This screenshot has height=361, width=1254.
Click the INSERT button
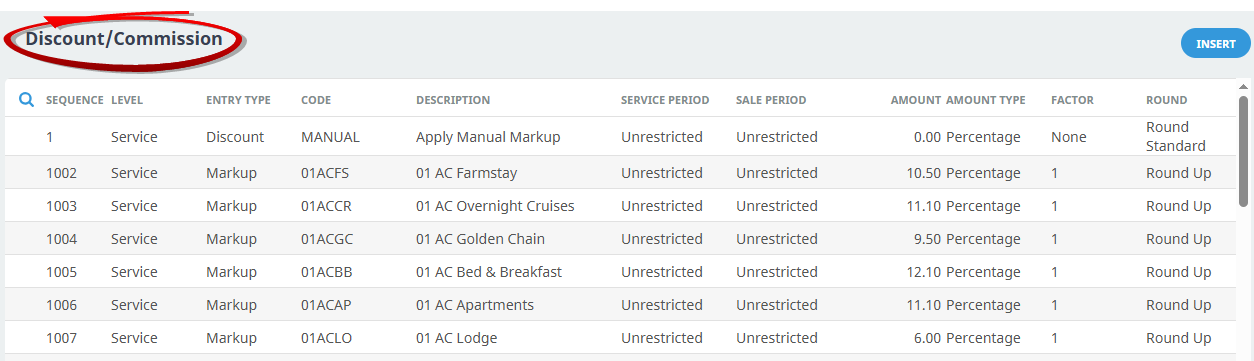[x=1216, y=44]
